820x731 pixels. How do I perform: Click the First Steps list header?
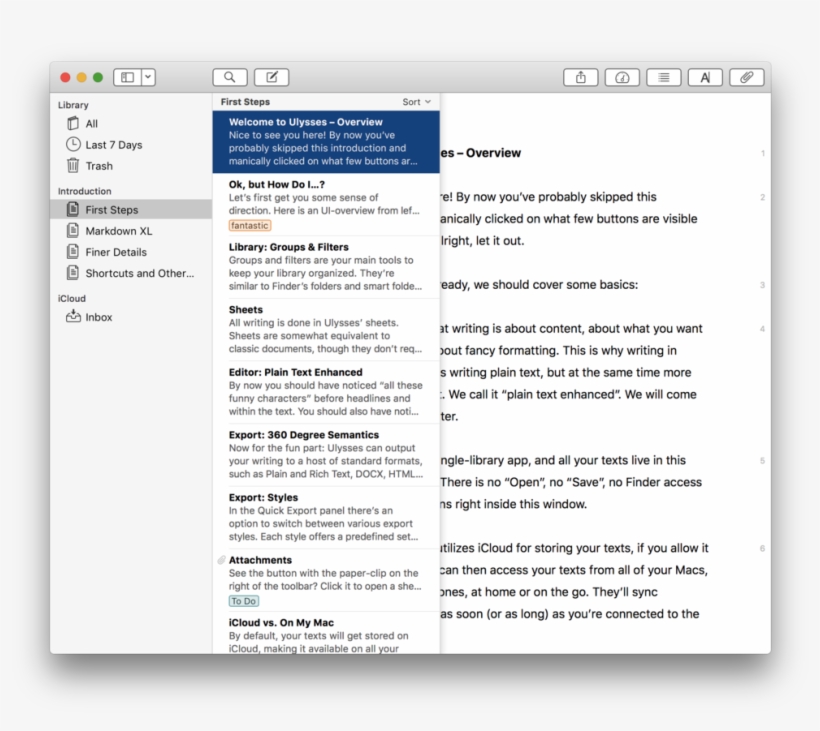click(245, 102)
